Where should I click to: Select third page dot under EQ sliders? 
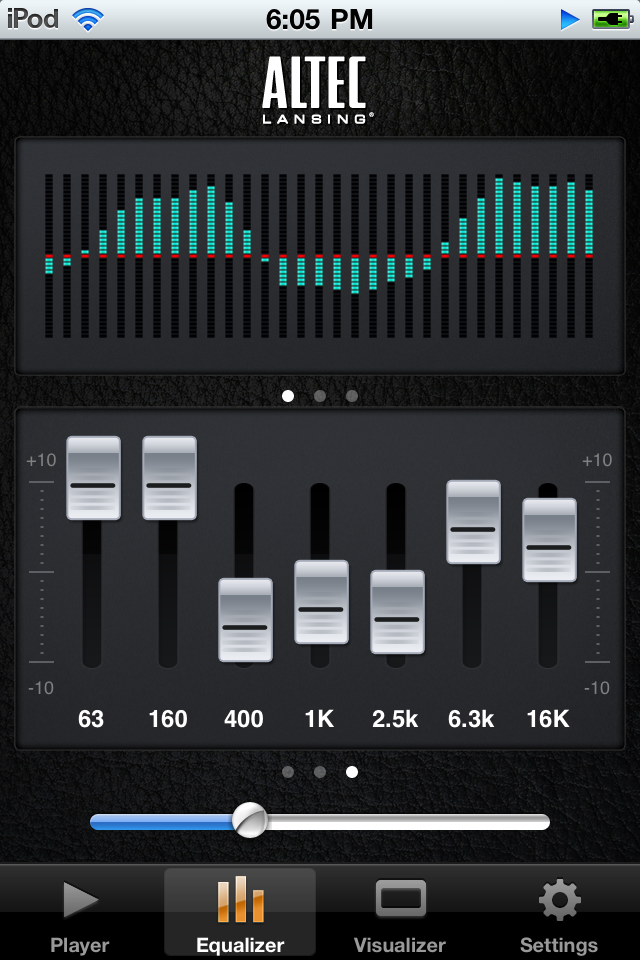pyautogui.click(x=352, y=772)
